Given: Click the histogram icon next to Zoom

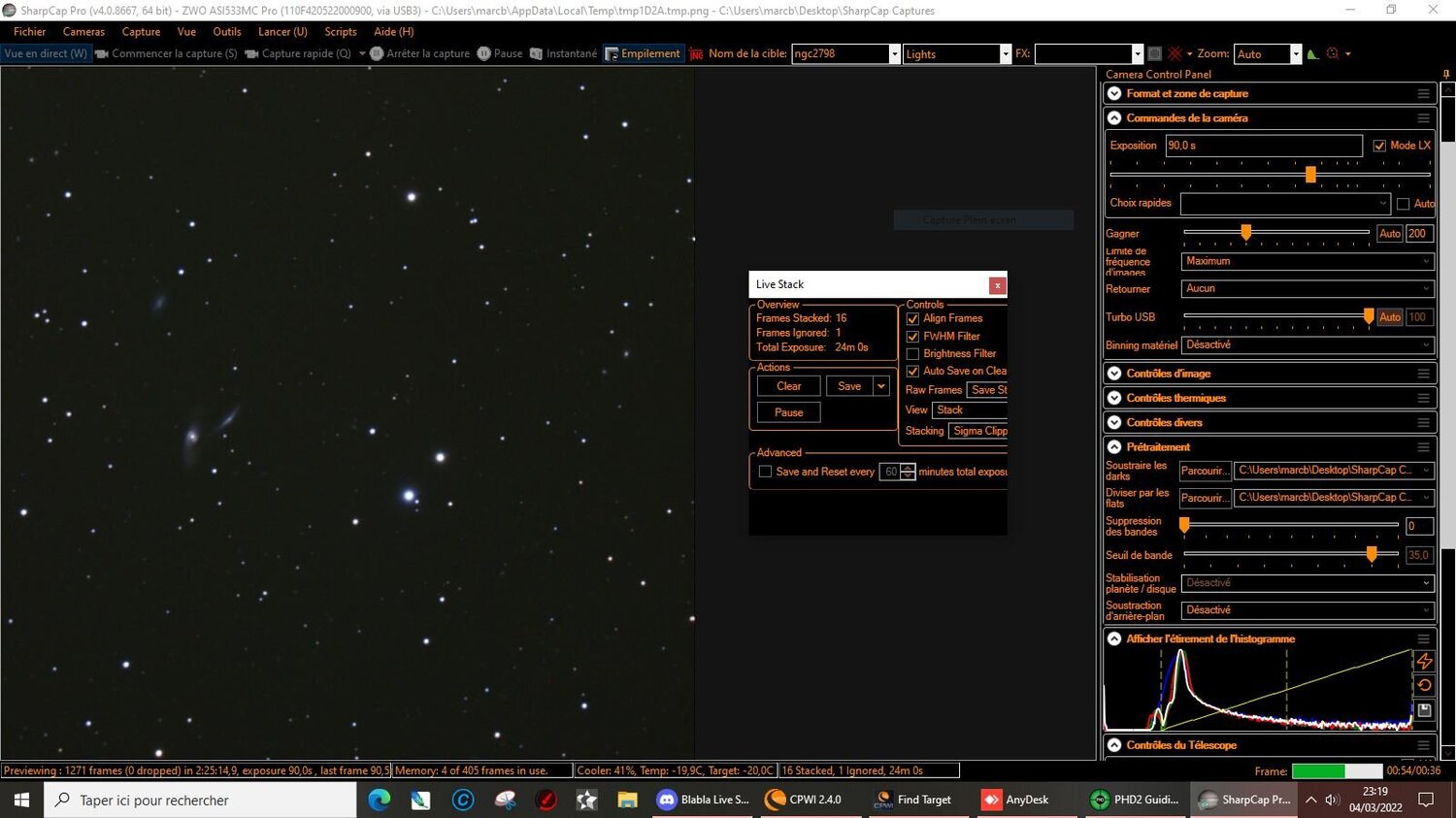Looking at the screenshot, I should pos(1312,54).
